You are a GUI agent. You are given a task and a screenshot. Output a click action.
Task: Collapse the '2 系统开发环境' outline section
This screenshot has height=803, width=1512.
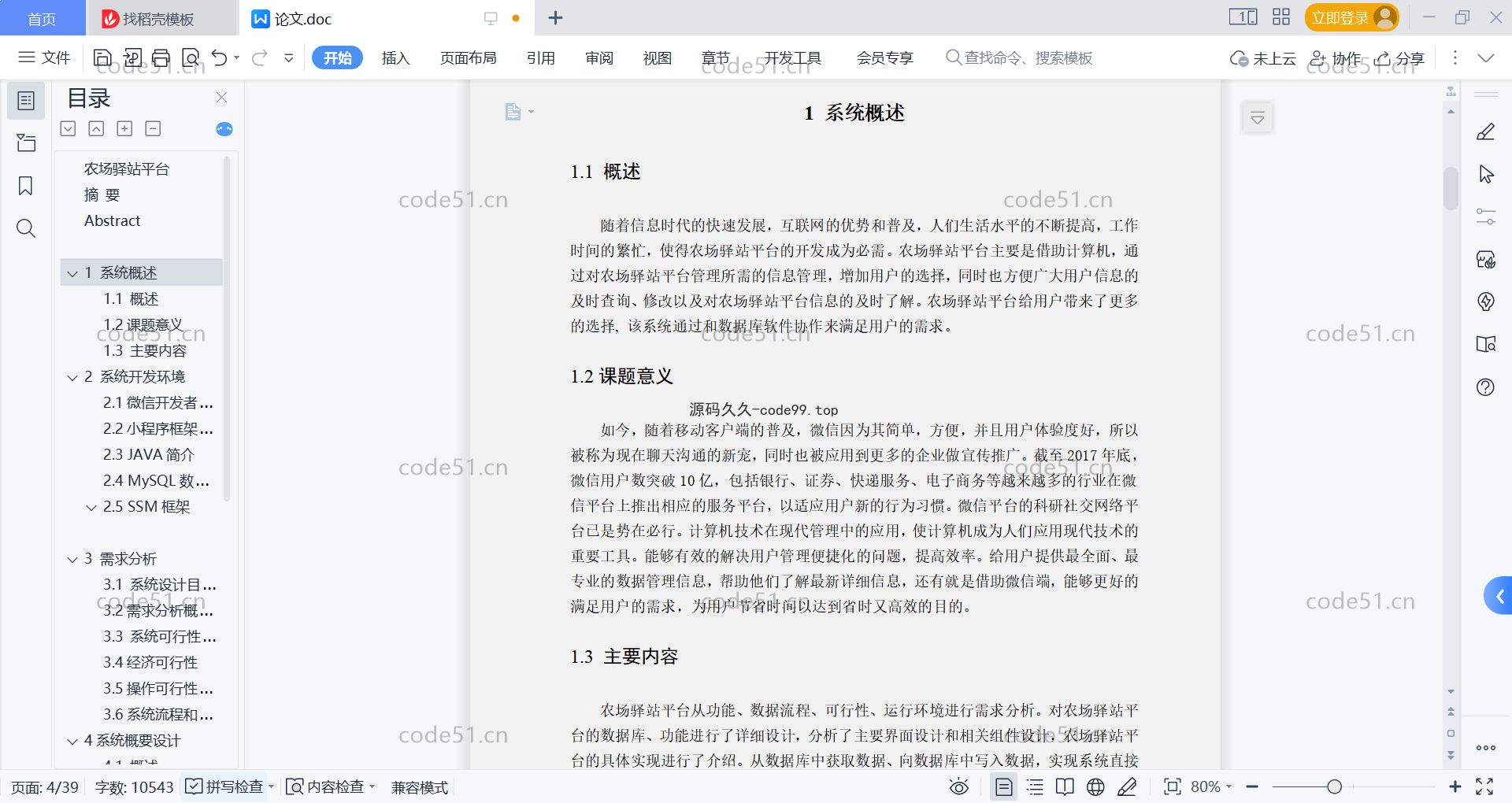72,377
